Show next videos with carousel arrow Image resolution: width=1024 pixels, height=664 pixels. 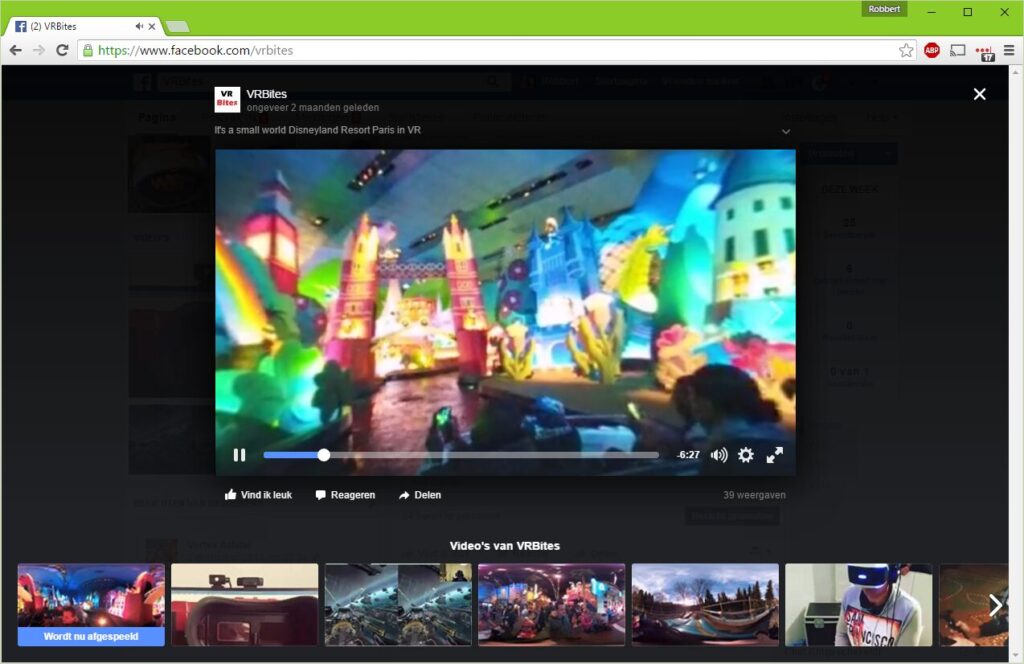pyautogui.click(x=995, y=605)
